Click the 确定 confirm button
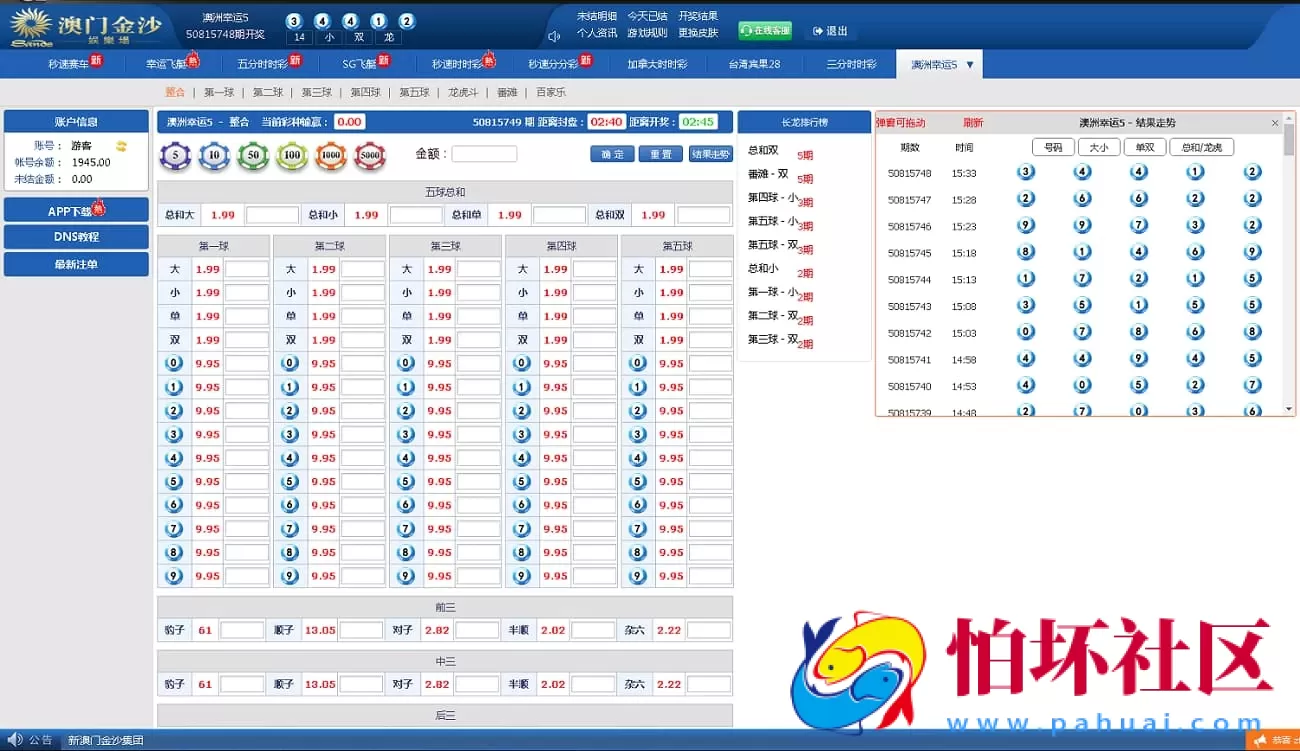 611,155
